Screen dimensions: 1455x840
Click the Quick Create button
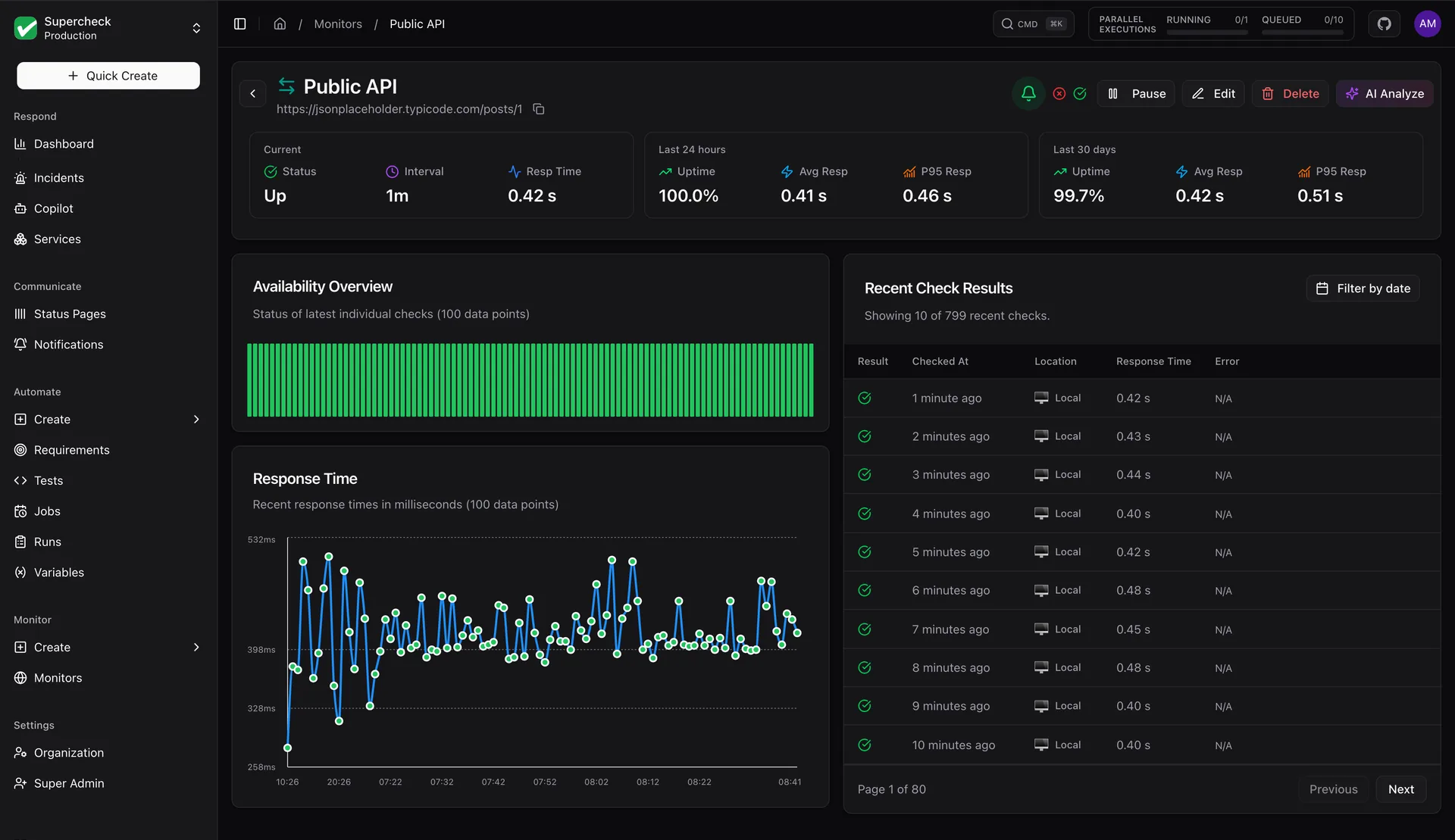(108, 76)
